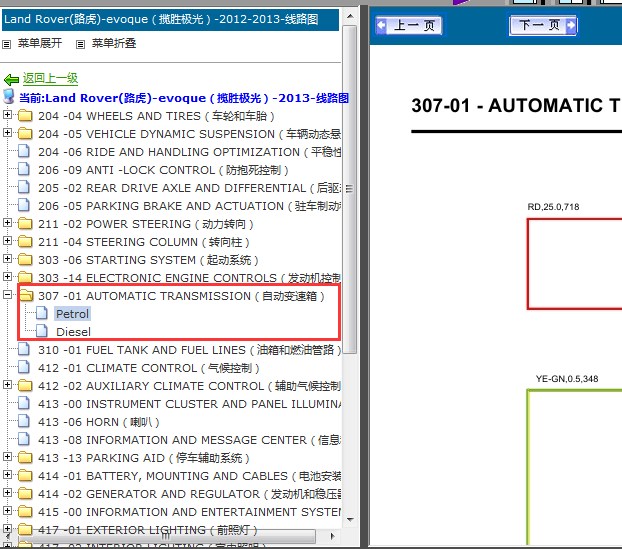Click the horizontal scrollbar thumb

165,536
